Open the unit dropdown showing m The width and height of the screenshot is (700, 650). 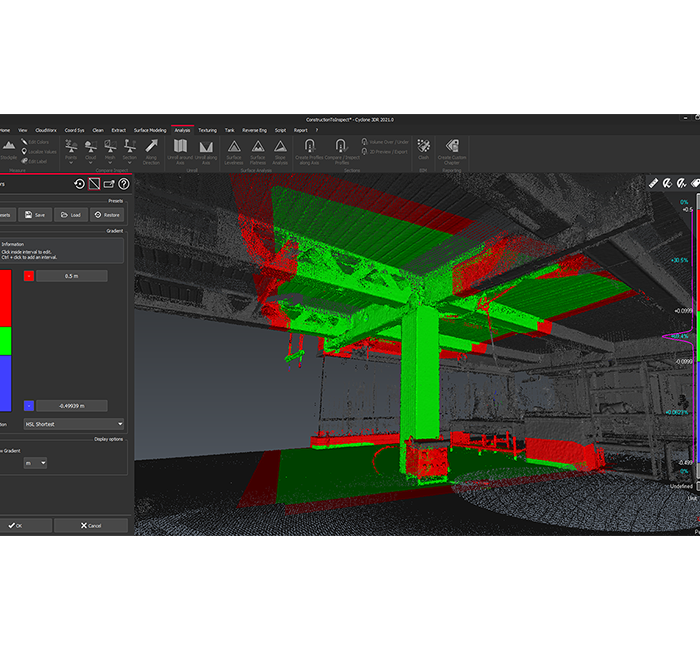pos(36,463)
